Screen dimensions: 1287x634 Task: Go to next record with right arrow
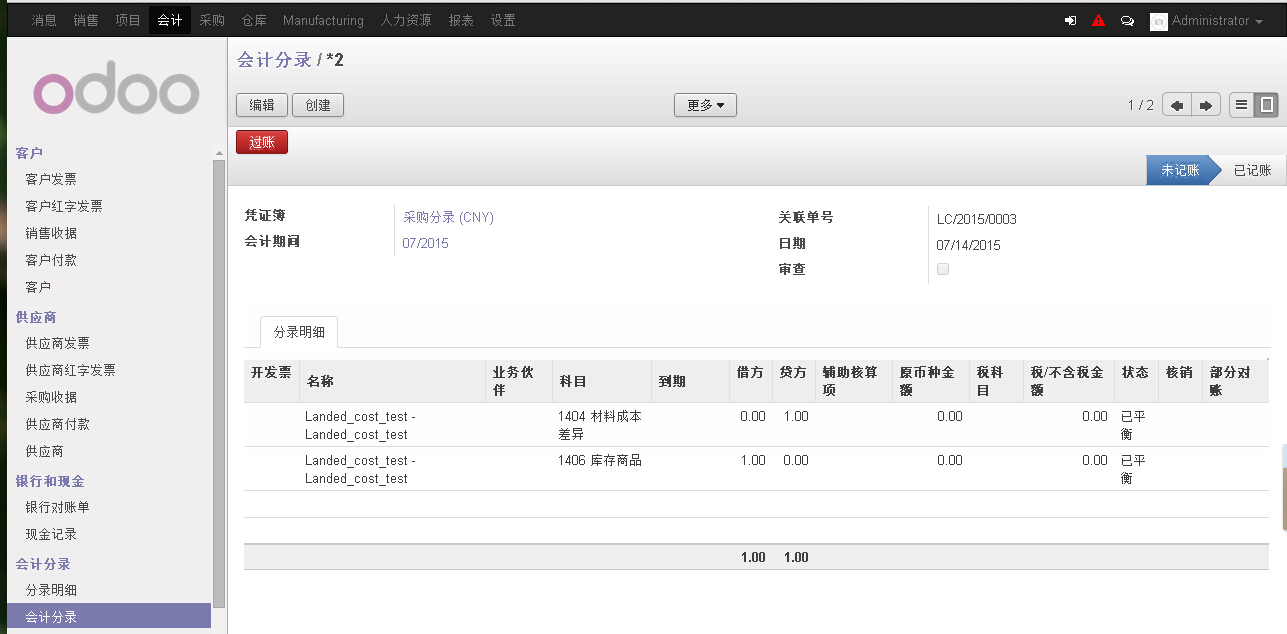coord(1206,105)
